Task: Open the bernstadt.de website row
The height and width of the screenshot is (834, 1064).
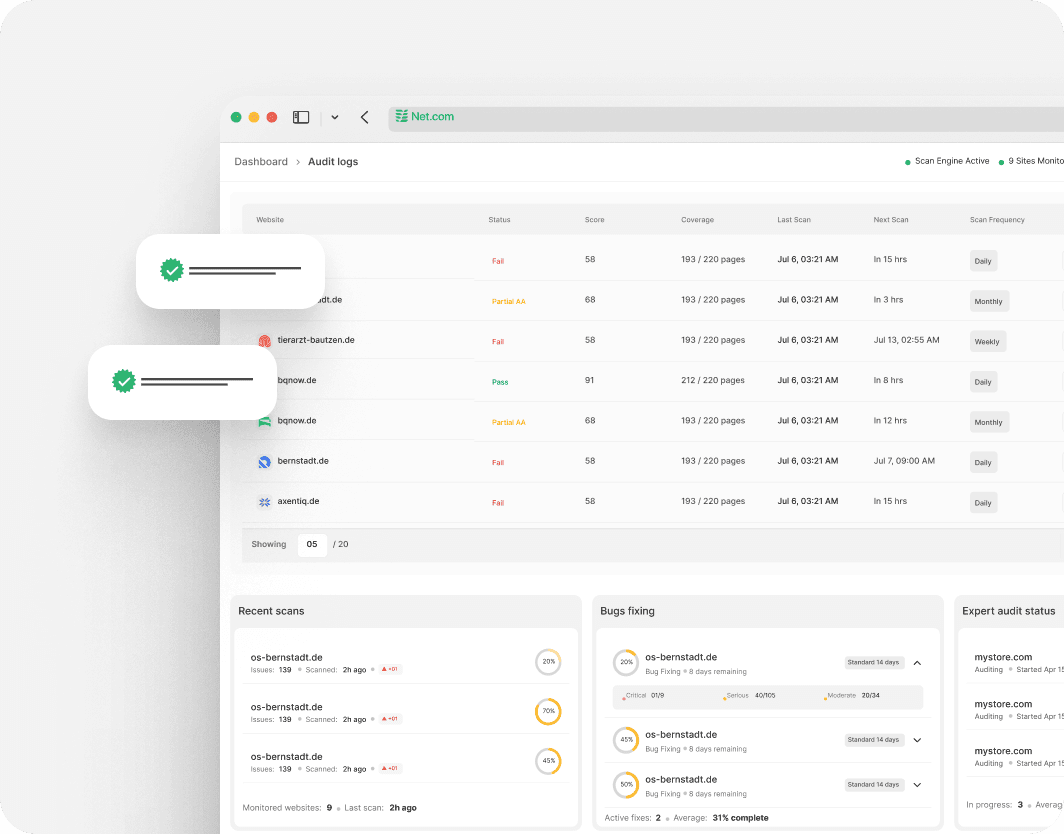Action: 303,461
